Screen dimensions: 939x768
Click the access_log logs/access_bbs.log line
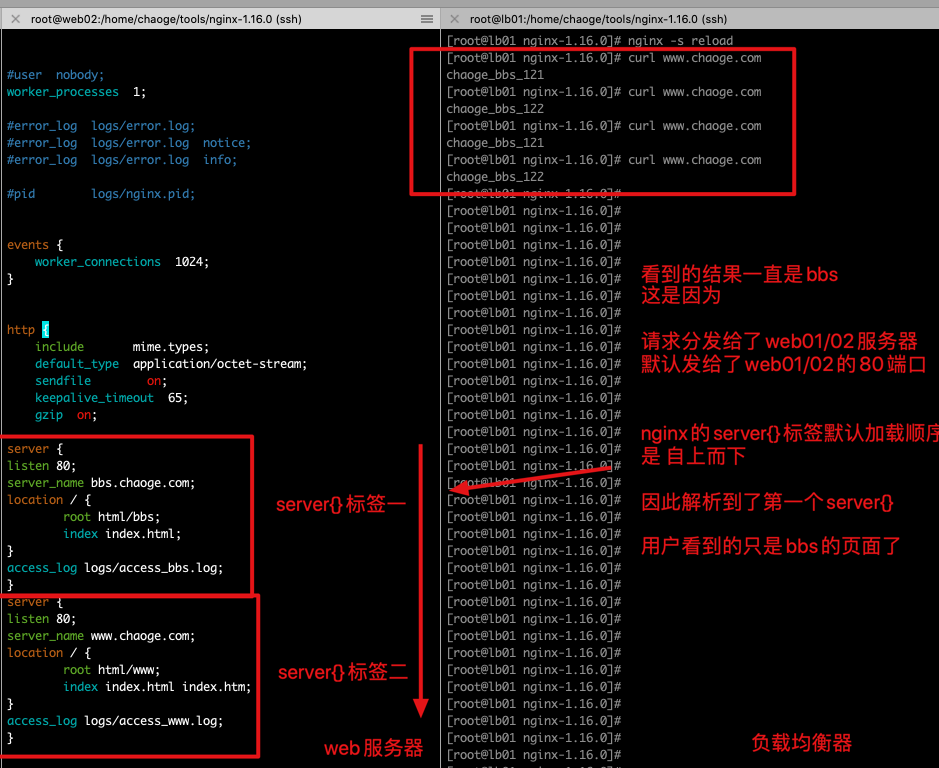115,568
